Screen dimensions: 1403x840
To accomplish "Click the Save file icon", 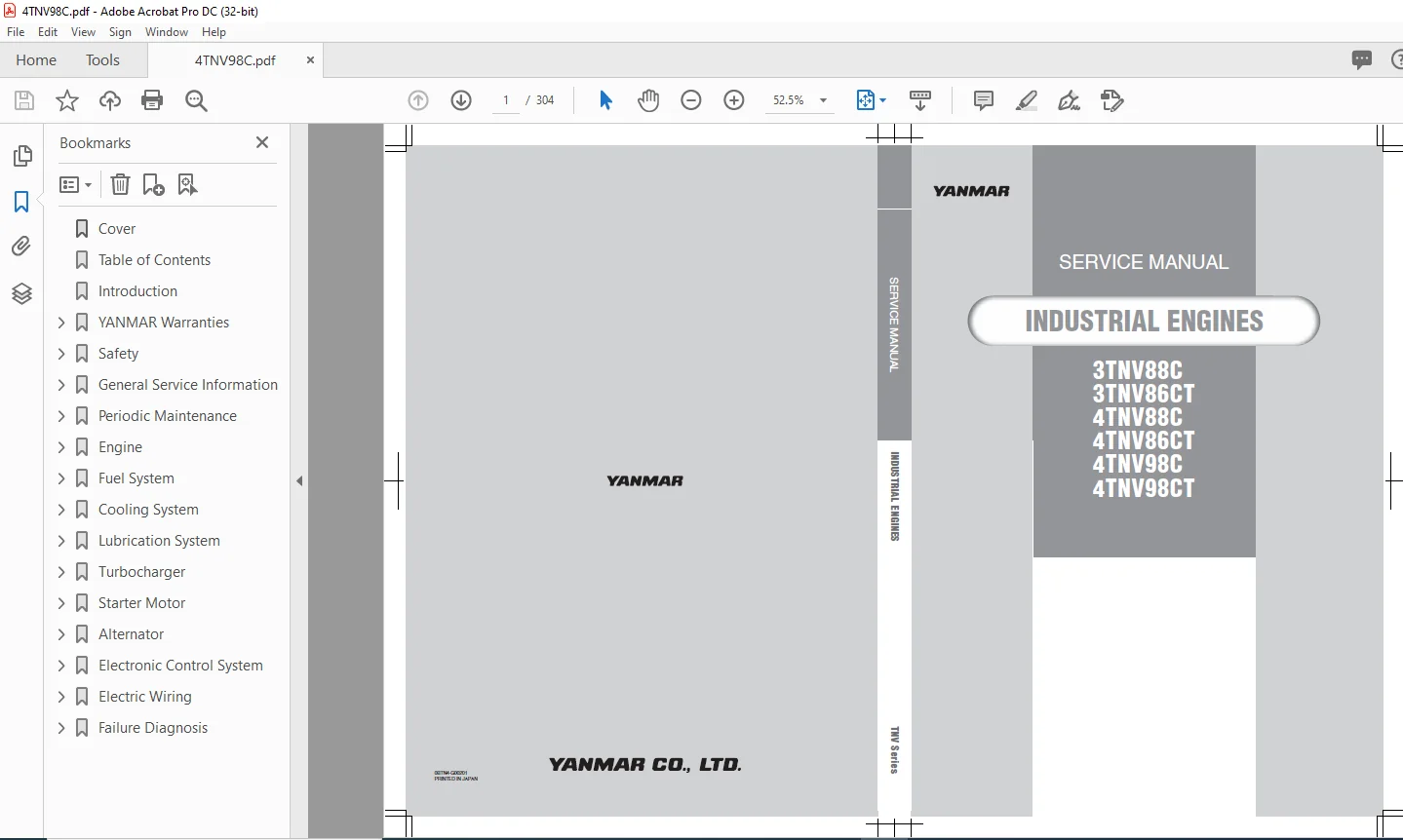I will click(24, 100).
